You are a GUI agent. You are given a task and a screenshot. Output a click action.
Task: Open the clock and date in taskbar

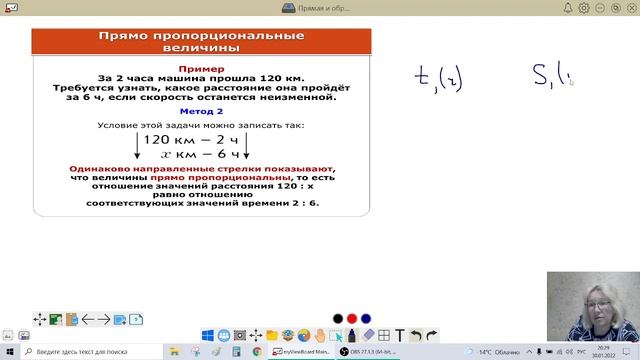click(603, 351)
